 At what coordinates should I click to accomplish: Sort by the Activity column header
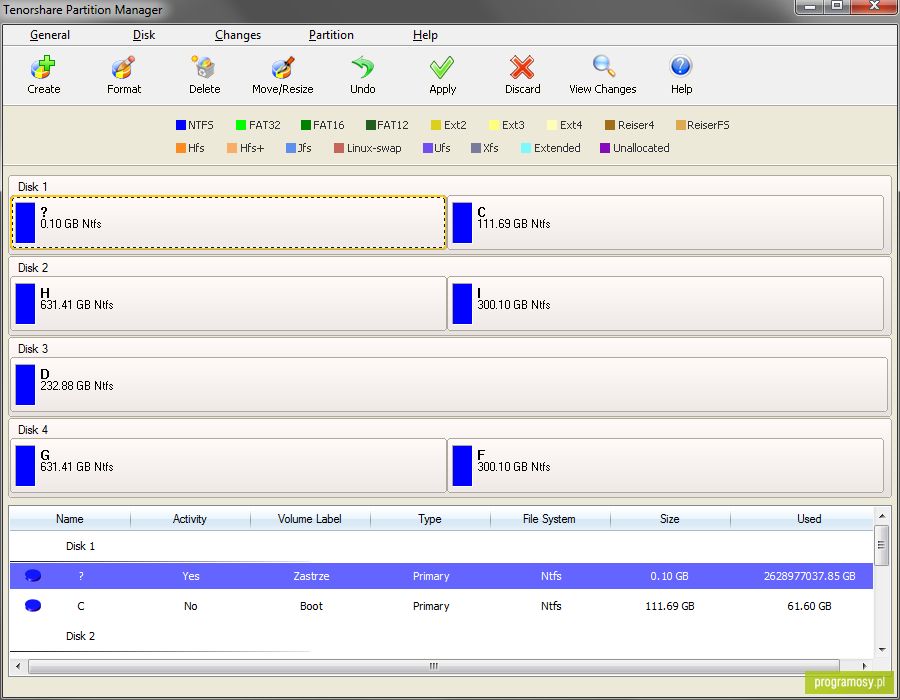pyautogui.click(x=190, y=519)
